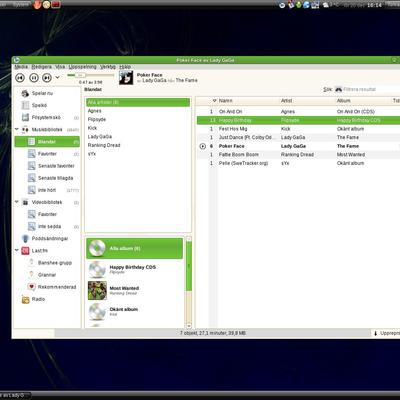The height and width of the screenshot is (400, 400).
Task: Click the Poddsändningar podcast icon
Action: (x=25, y=238)
